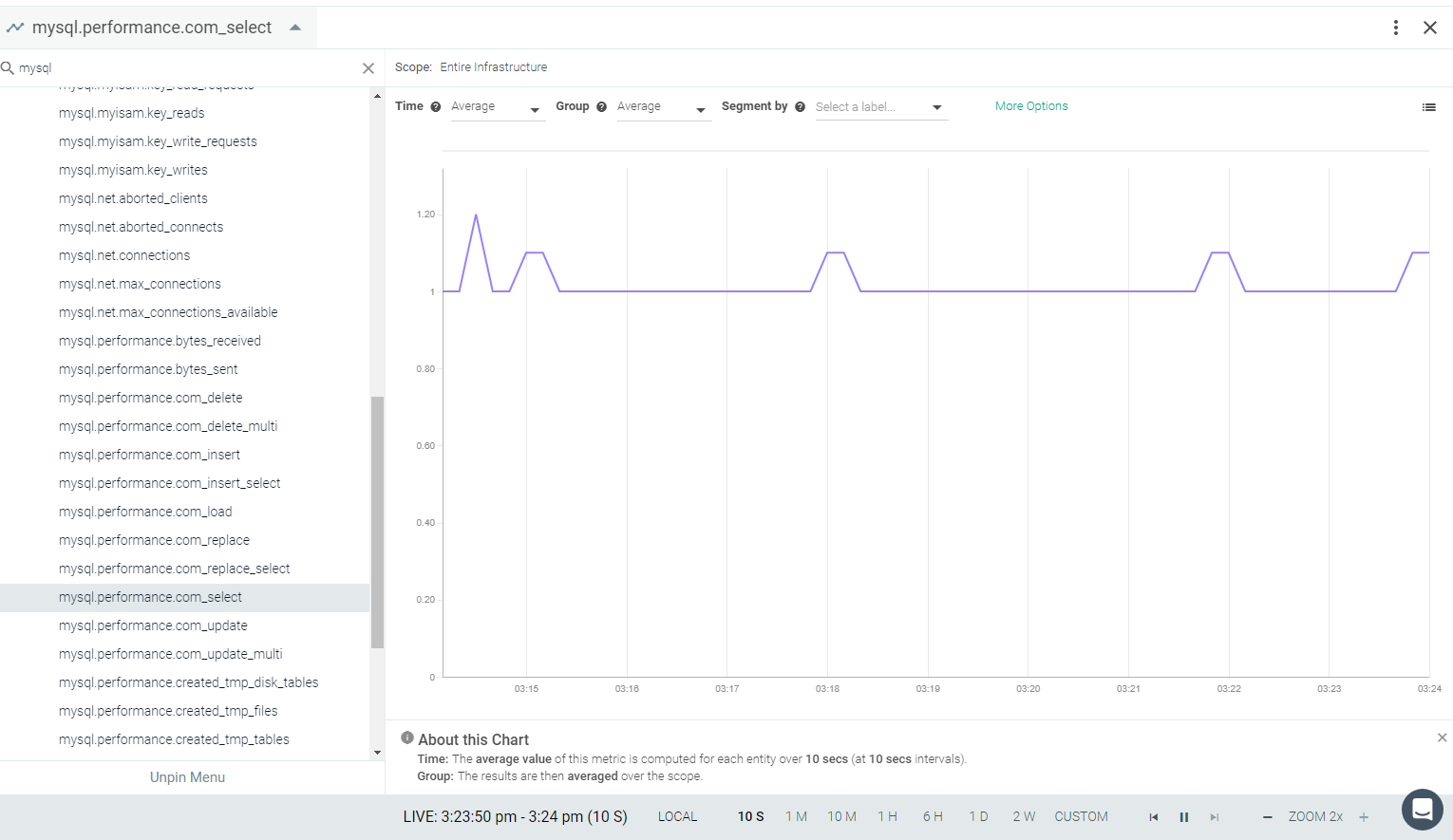This screenshot has height=840, width=1453.
Task: Select the 6 H time range
Action: [933, 817]
